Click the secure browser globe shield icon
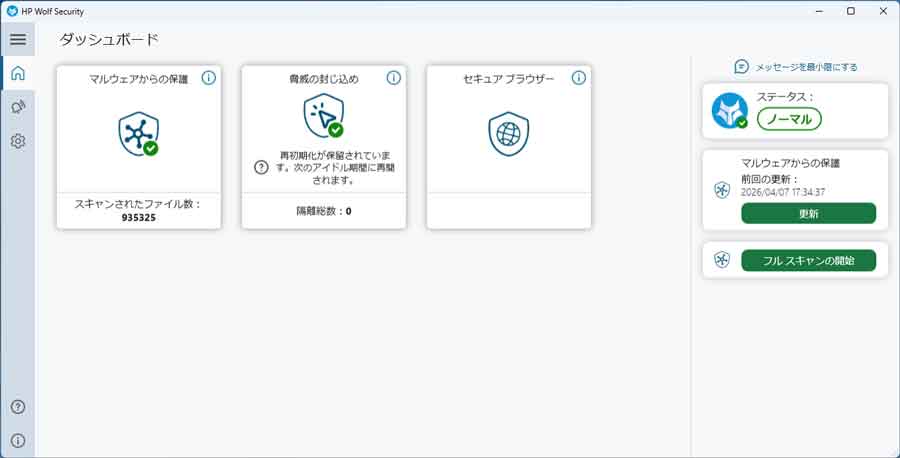This screenshot has width=900, height=458. pos(508,133)
